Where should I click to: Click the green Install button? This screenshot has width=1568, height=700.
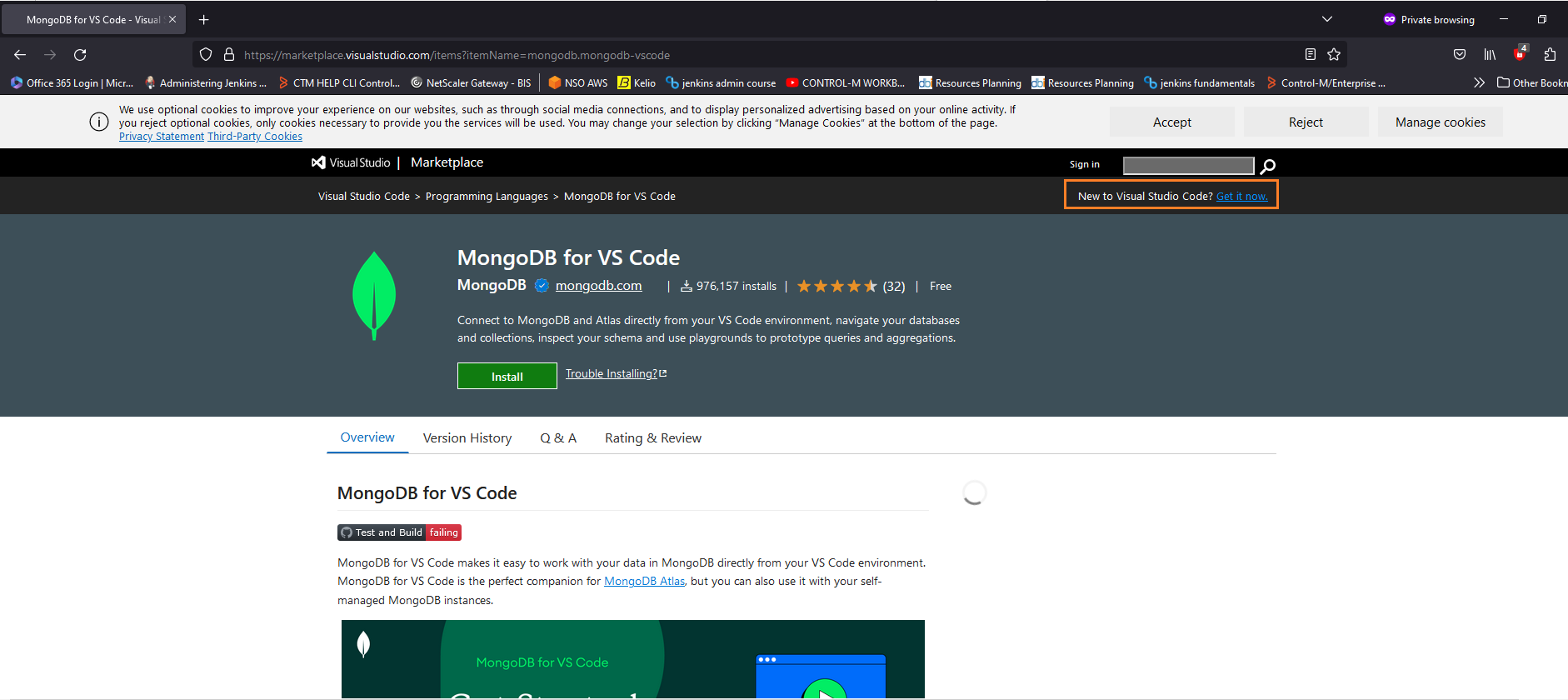[507, 377]
